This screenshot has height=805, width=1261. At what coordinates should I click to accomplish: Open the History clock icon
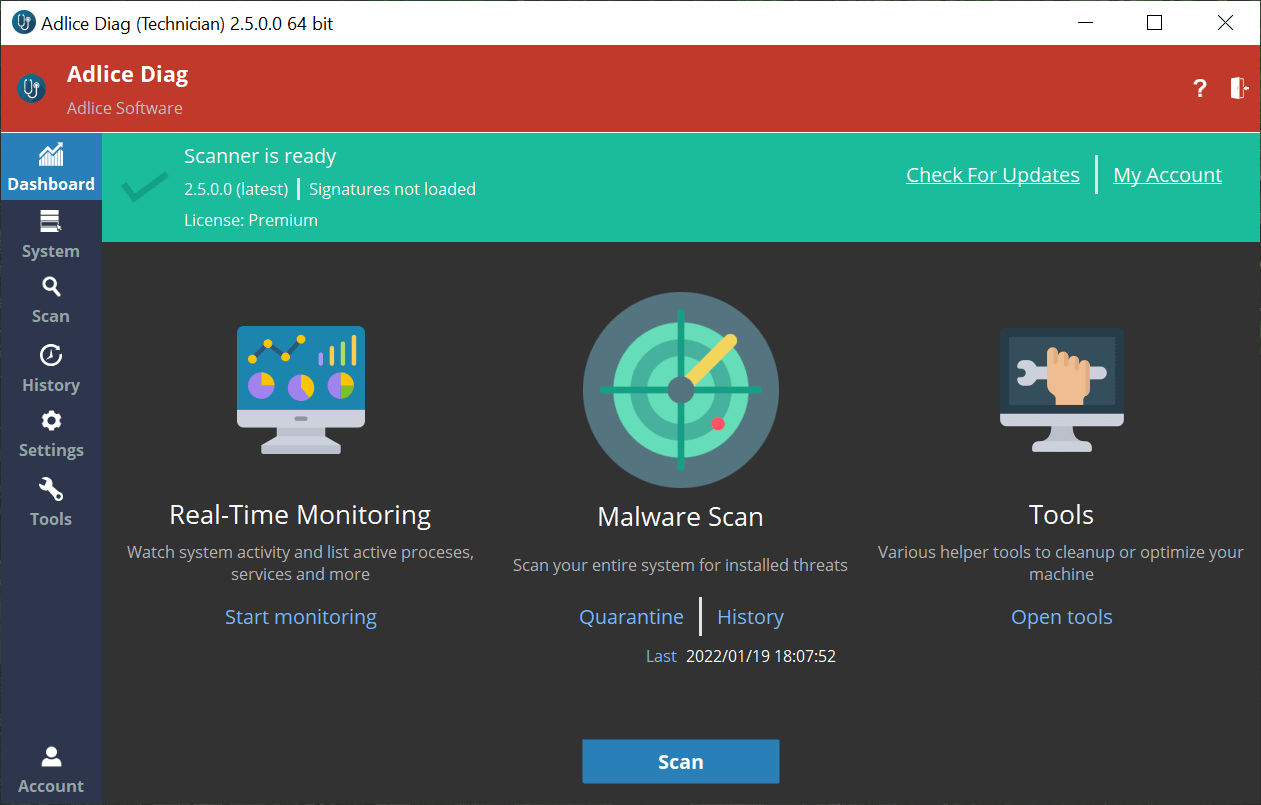(51, 356)
